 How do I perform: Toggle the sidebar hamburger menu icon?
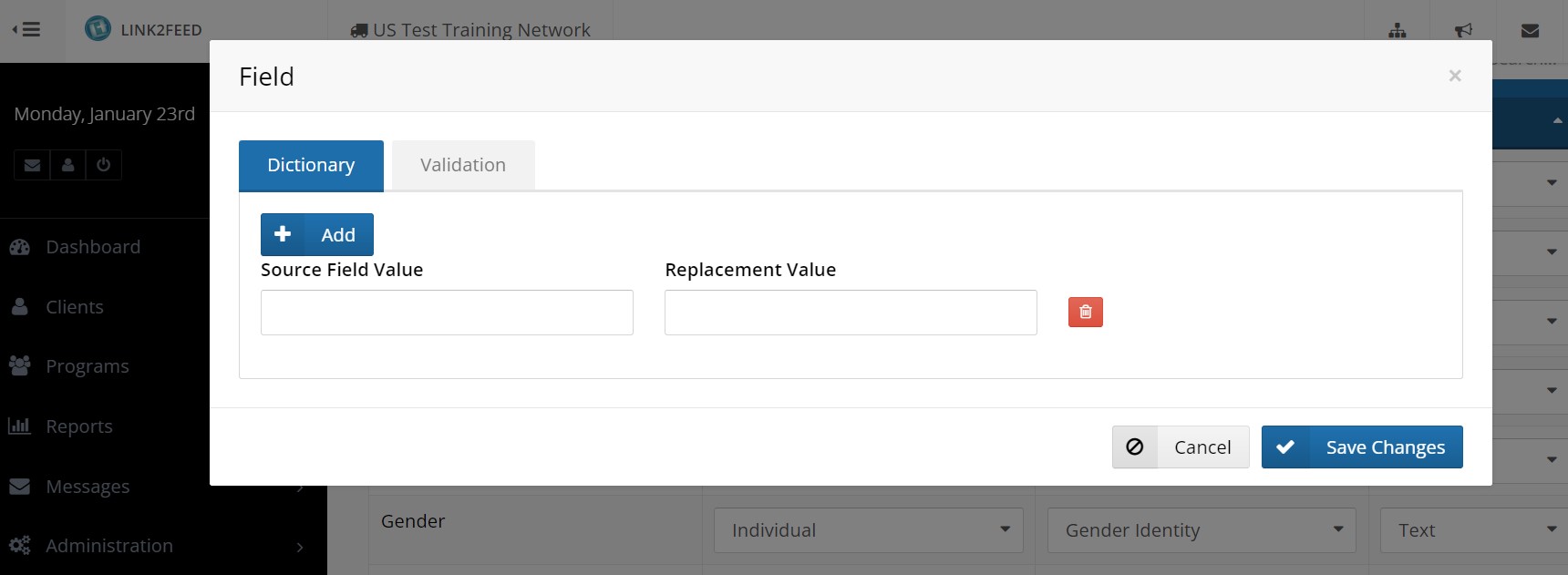tap(26, 29)
